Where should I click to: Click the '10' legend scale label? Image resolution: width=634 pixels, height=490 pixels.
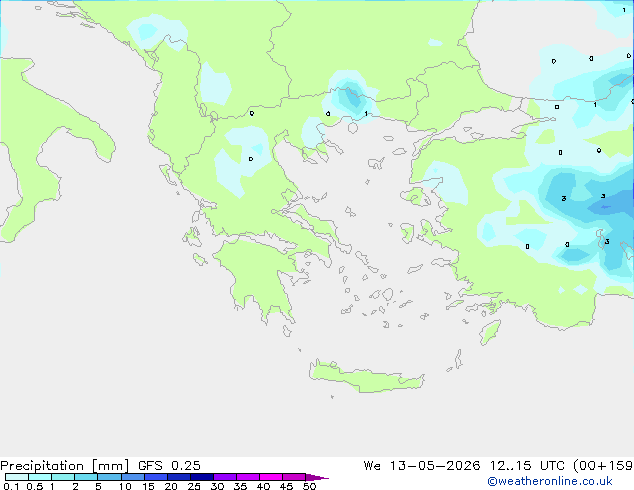[x=125, y=486]
